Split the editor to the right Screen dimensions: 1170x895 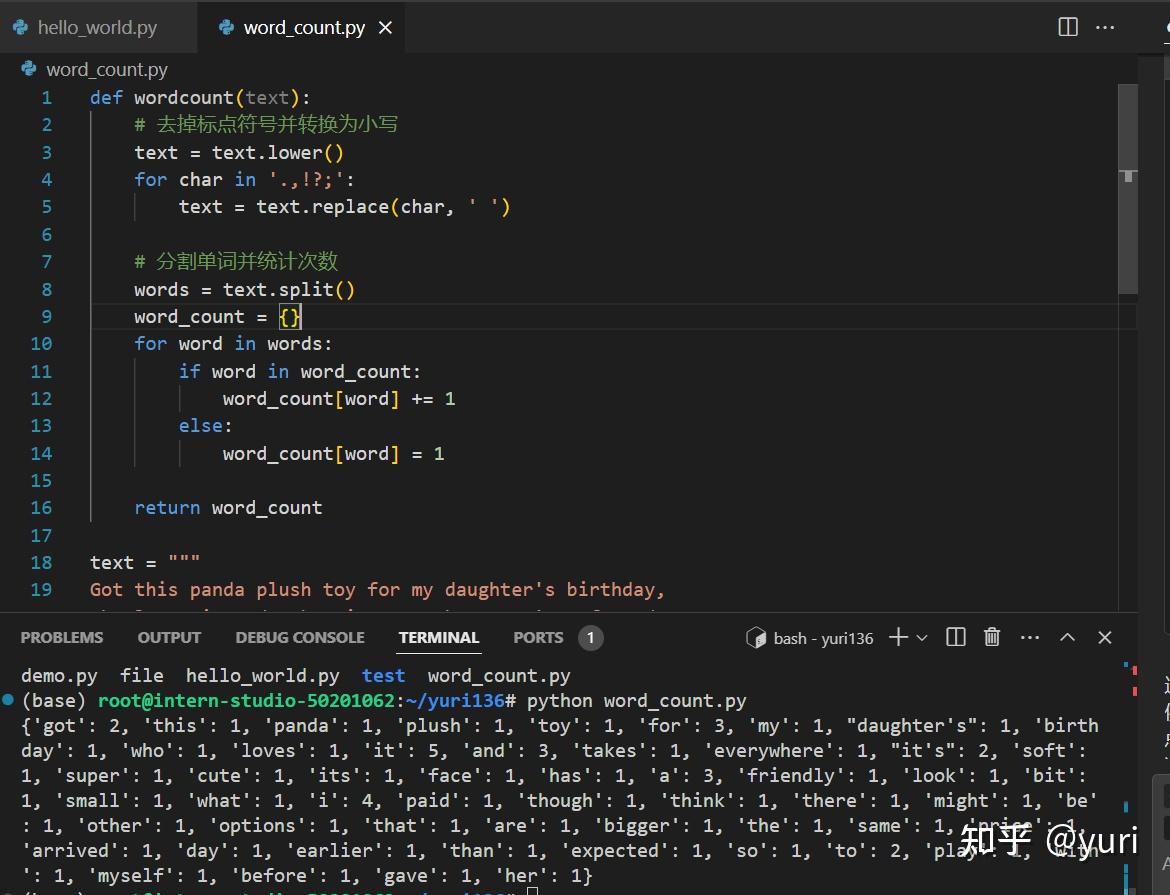pyautogui.click(x=1068, y=28)
